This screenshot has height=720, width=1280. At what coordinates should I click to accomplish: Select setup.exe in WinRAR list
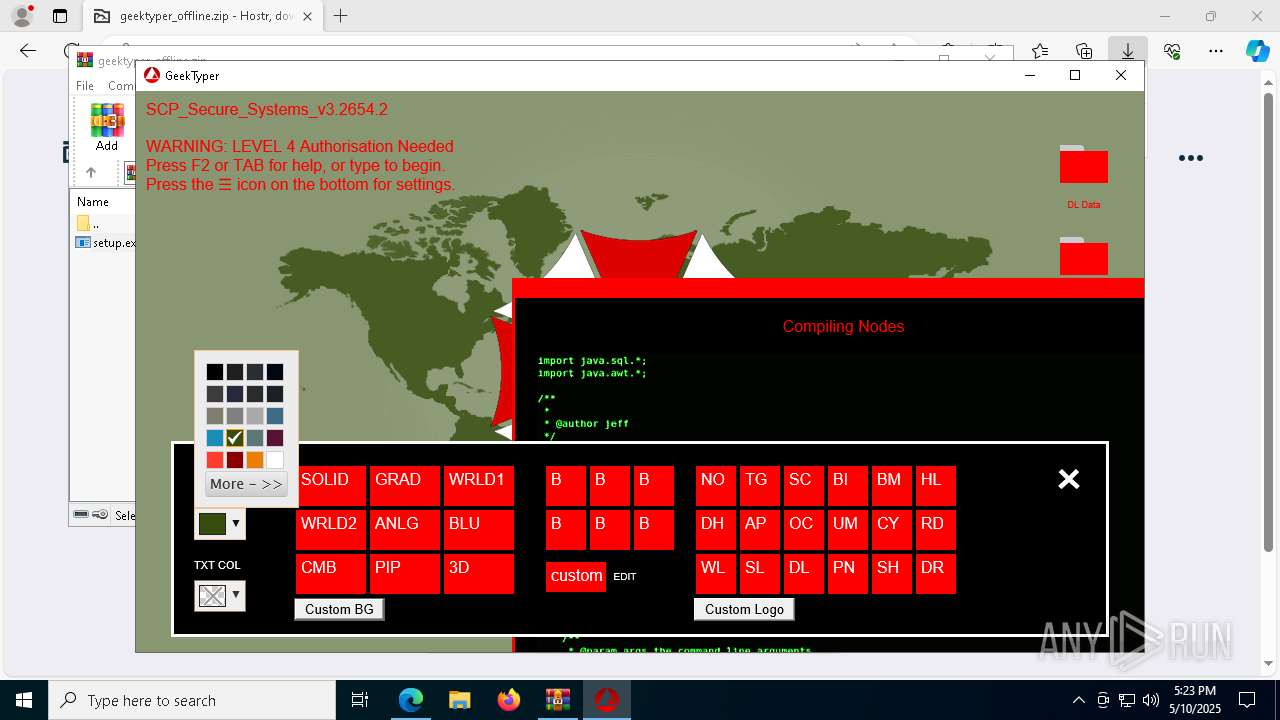click(106, 242)
